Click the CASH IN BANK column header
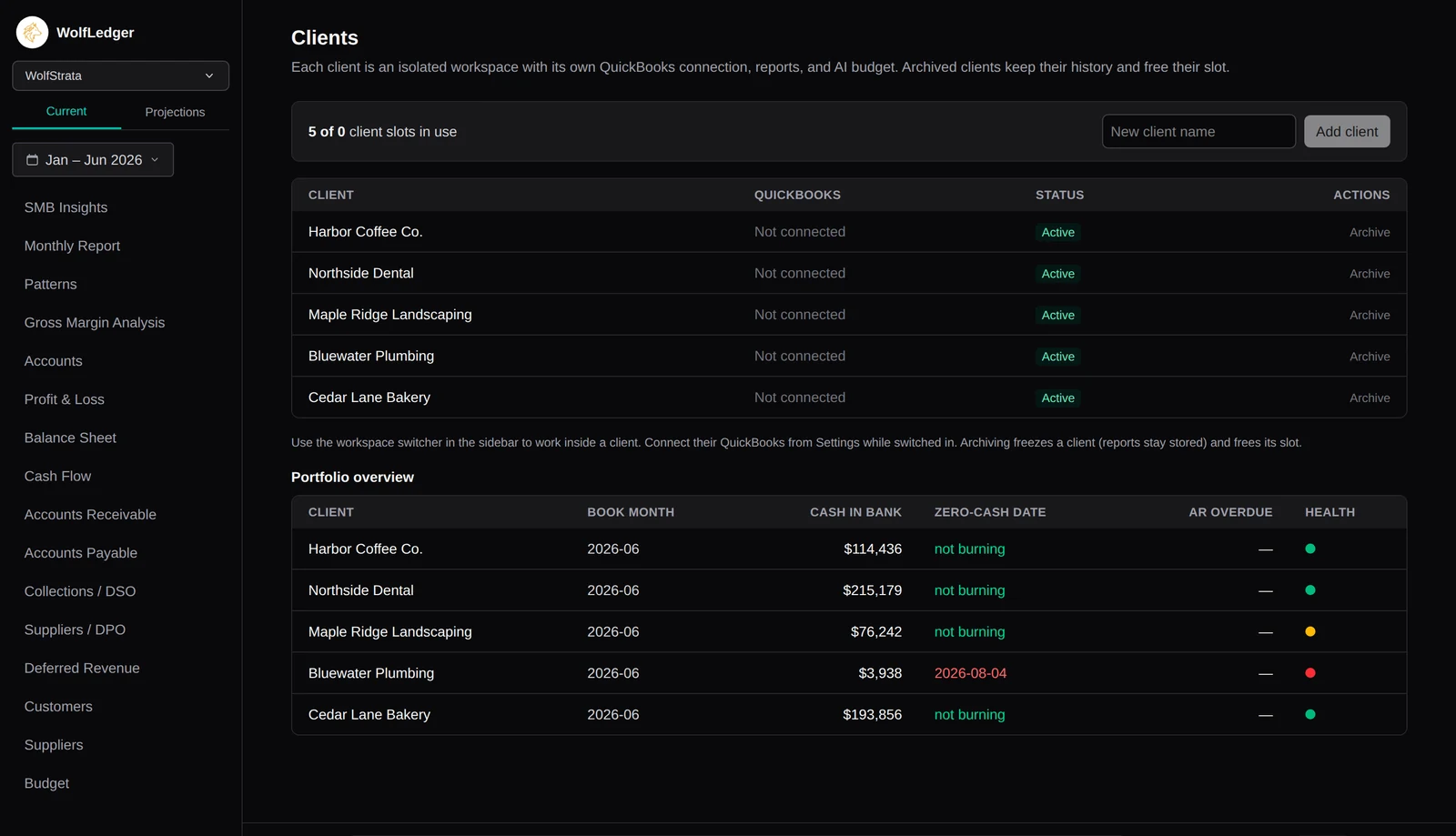 (855, 512)
